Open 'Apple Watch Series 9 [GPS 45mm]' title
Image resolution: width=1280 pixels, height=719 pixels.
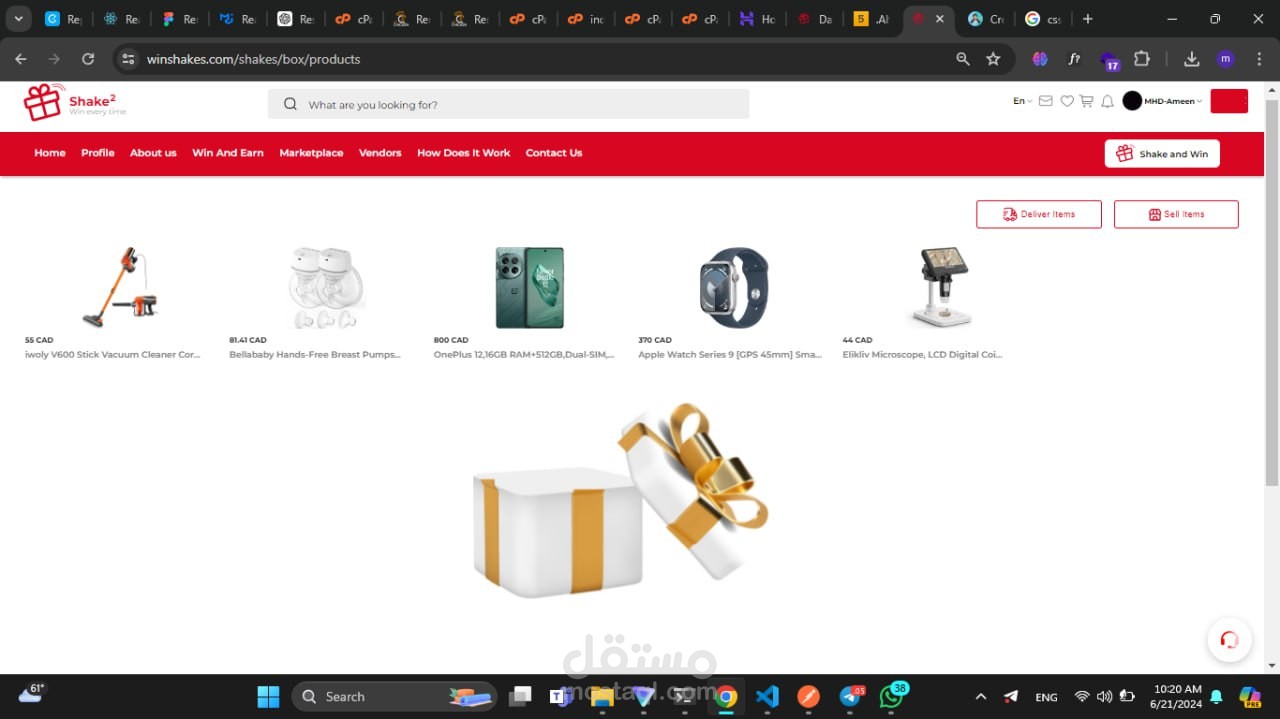tap(730, 354)
